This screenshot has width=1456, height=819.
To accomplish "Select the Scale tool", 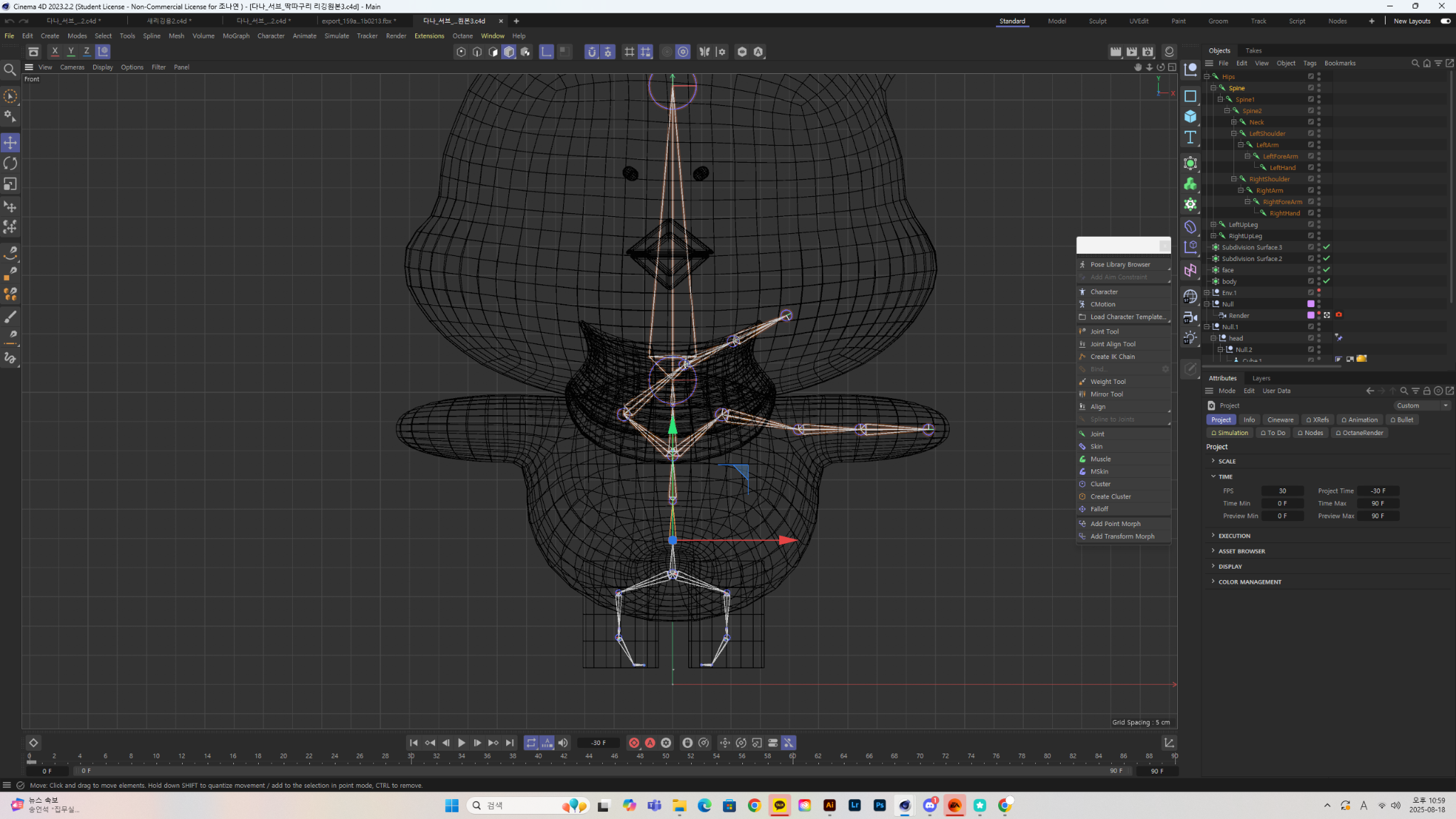I will (x=10, y=184).
